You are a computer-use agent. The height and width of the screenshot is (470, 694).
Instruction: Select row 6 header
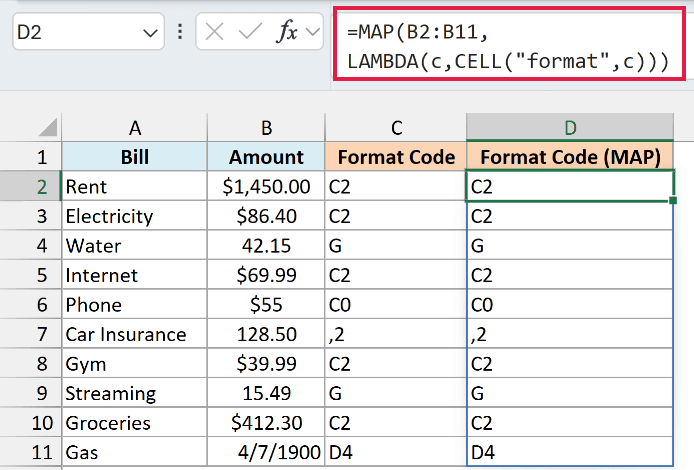pyautogui.click(x=31, y=304)
